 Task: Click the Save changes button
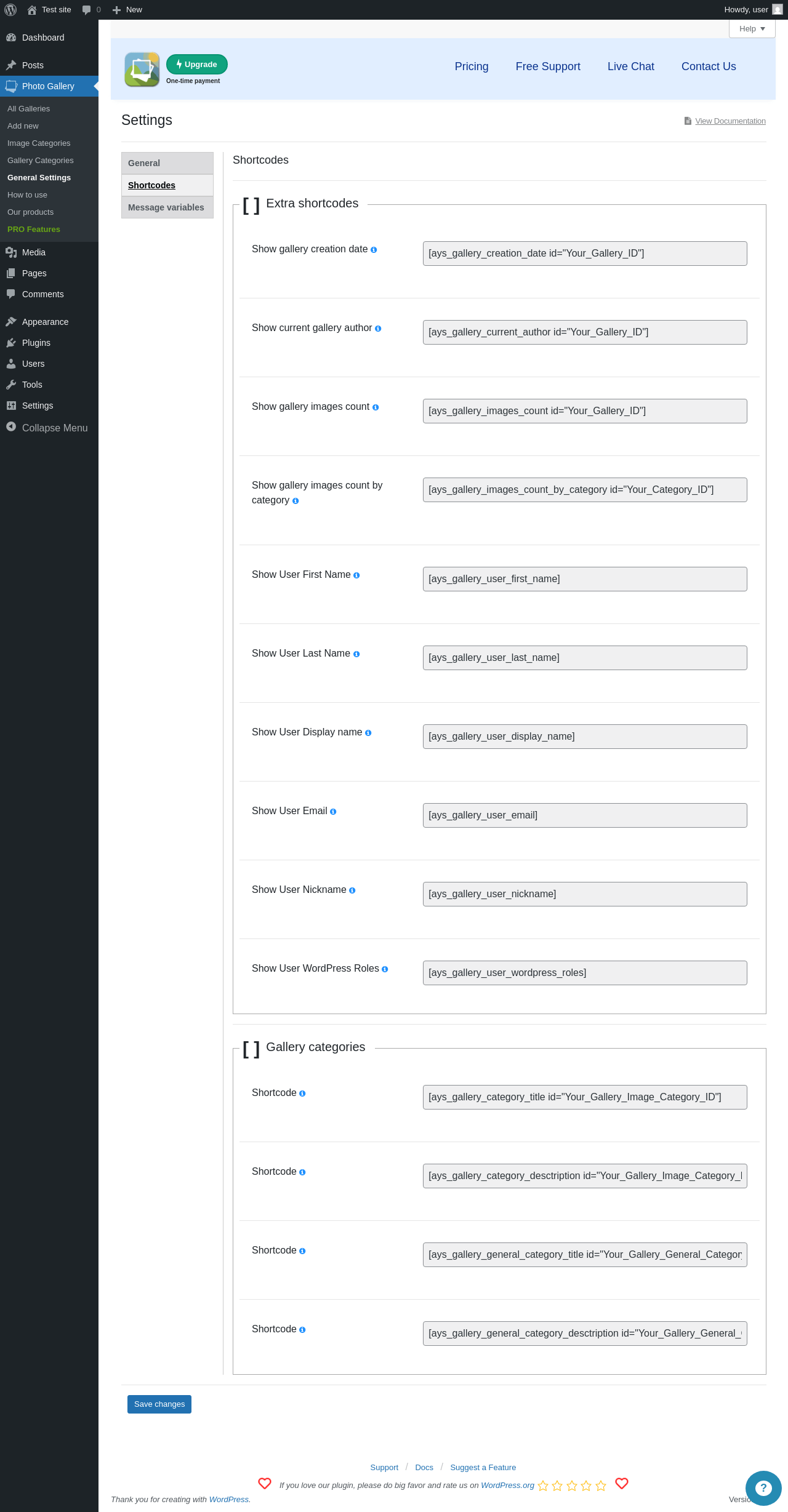[x=159, y=1404]
